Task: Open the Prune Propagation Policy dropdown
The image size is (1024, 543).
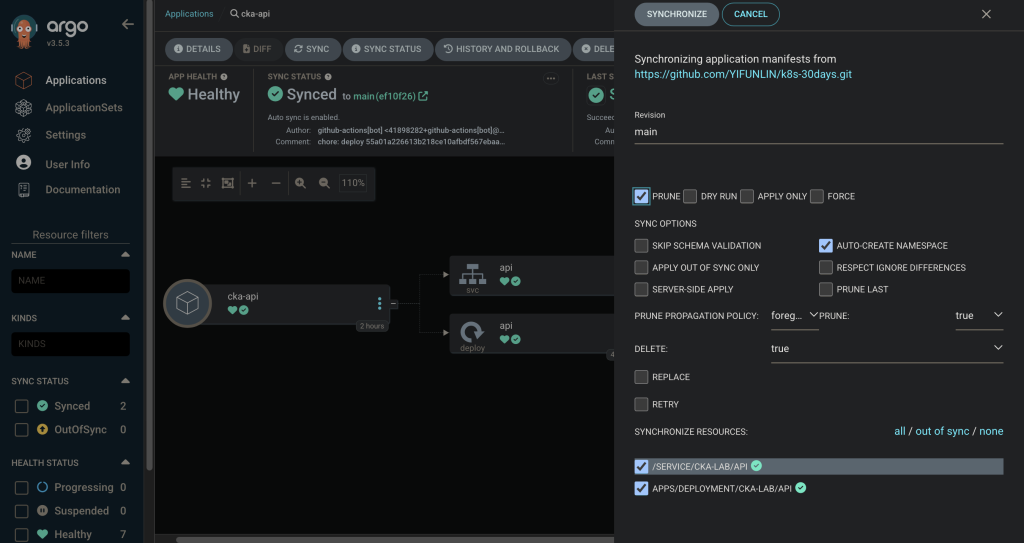Action: 794,316
